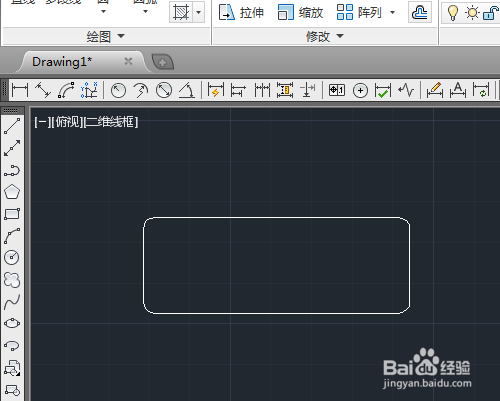Image resolution: width=500 pixels, height=401 pixels.
Task: Click the [-] viewport control
Action: point(42,122)
